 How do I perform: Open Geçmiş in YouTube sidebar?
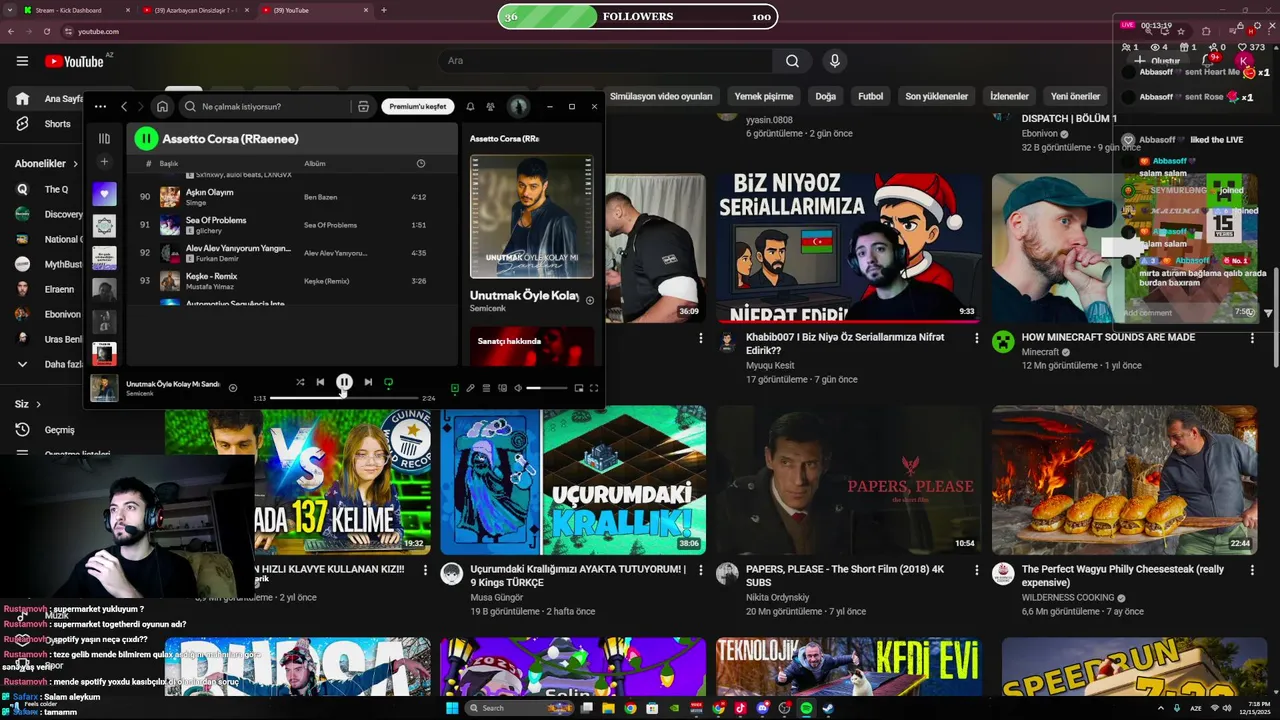[45, 430]
